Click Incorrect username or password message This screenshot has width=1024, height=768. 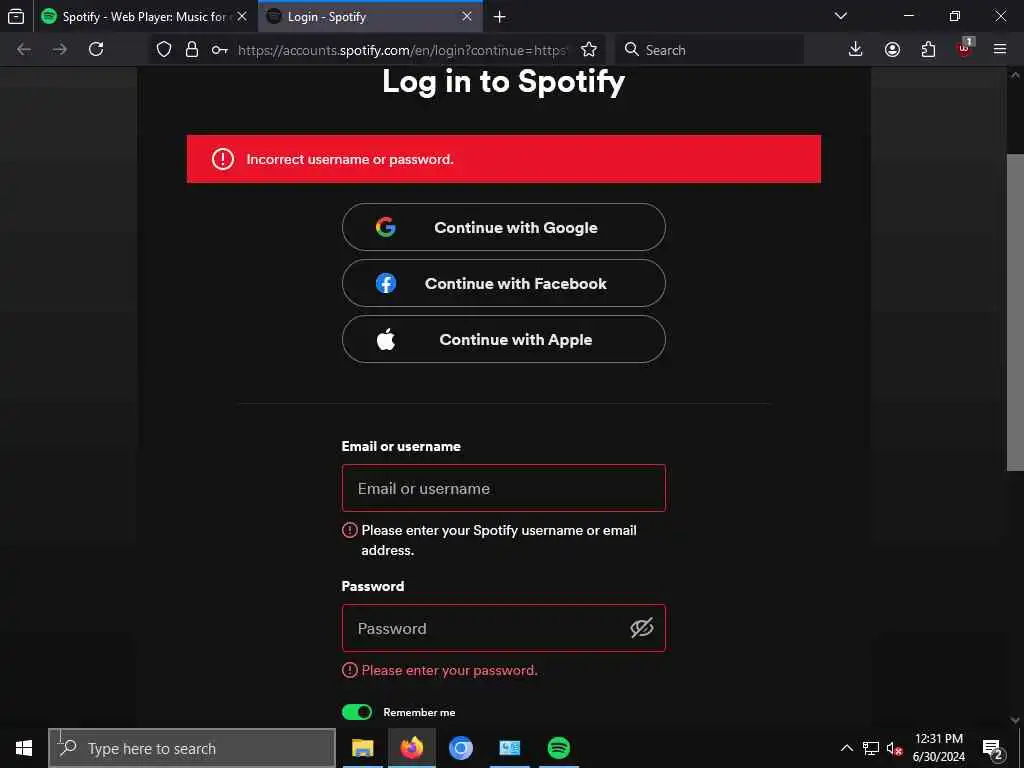(x=349, y=159)
